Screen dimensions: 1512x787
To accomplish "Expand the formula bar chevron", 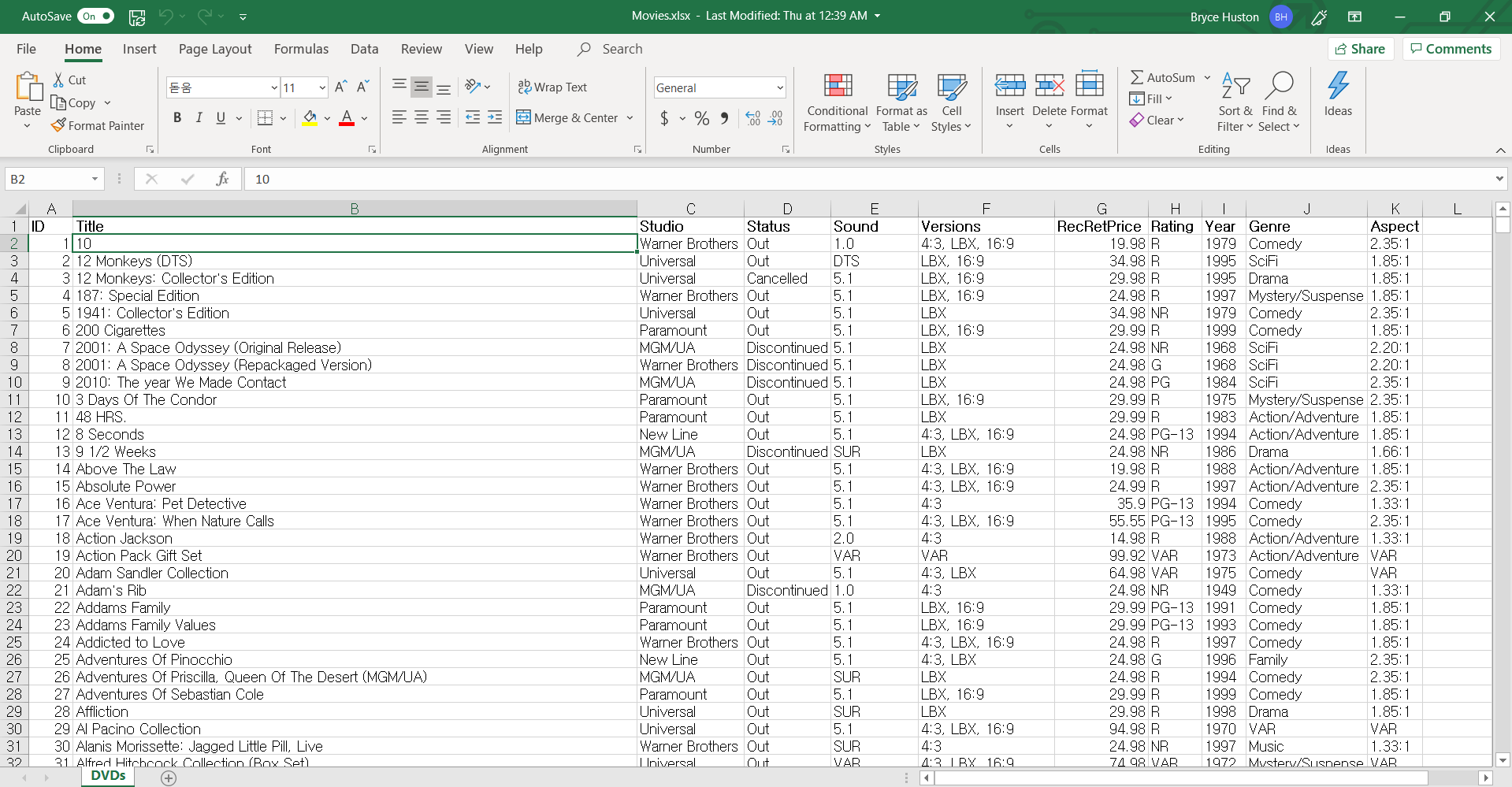I will tap(1499, 179).
